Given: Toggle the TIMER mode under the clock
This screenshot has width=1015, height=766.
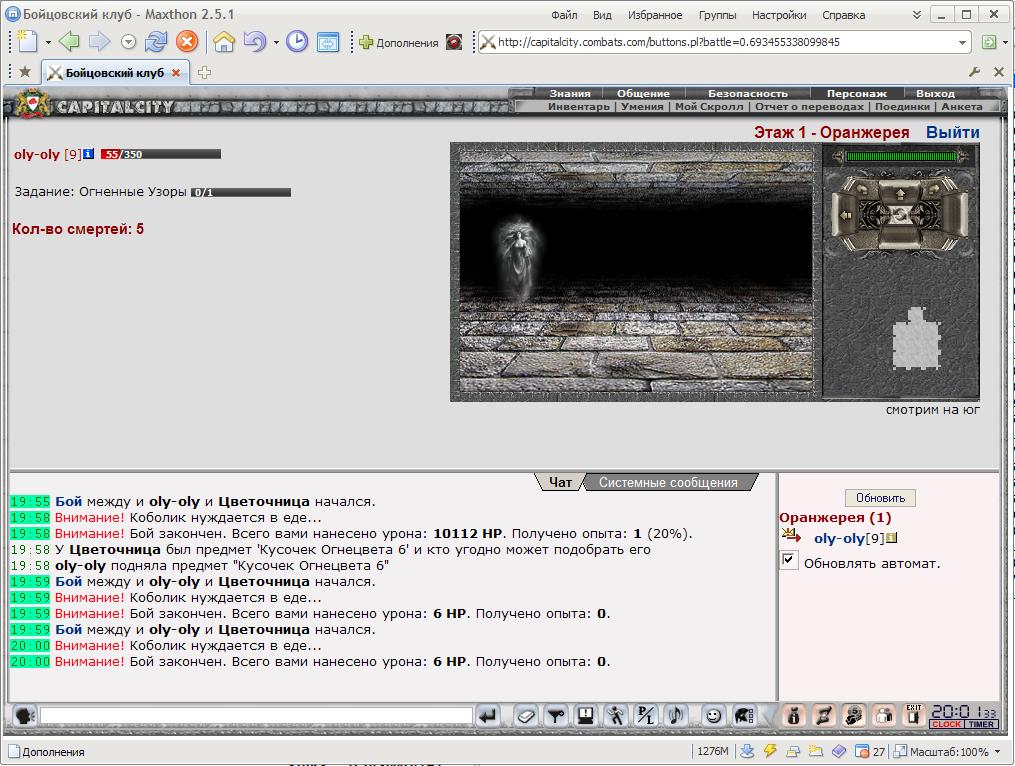Looking at the screenshot, I should coord(981,725).
